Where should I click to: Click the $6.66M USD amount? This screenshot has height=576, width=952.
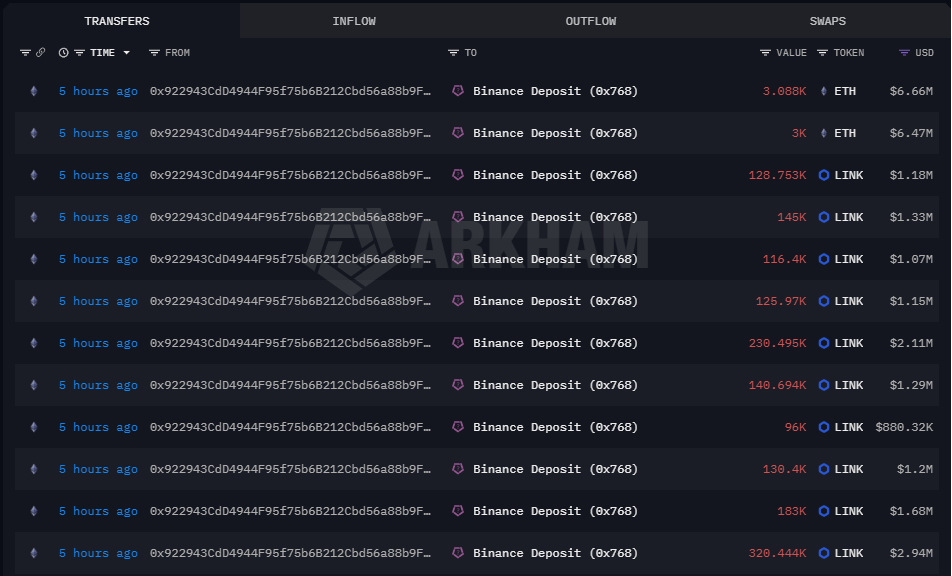click(x=911, y=91)
